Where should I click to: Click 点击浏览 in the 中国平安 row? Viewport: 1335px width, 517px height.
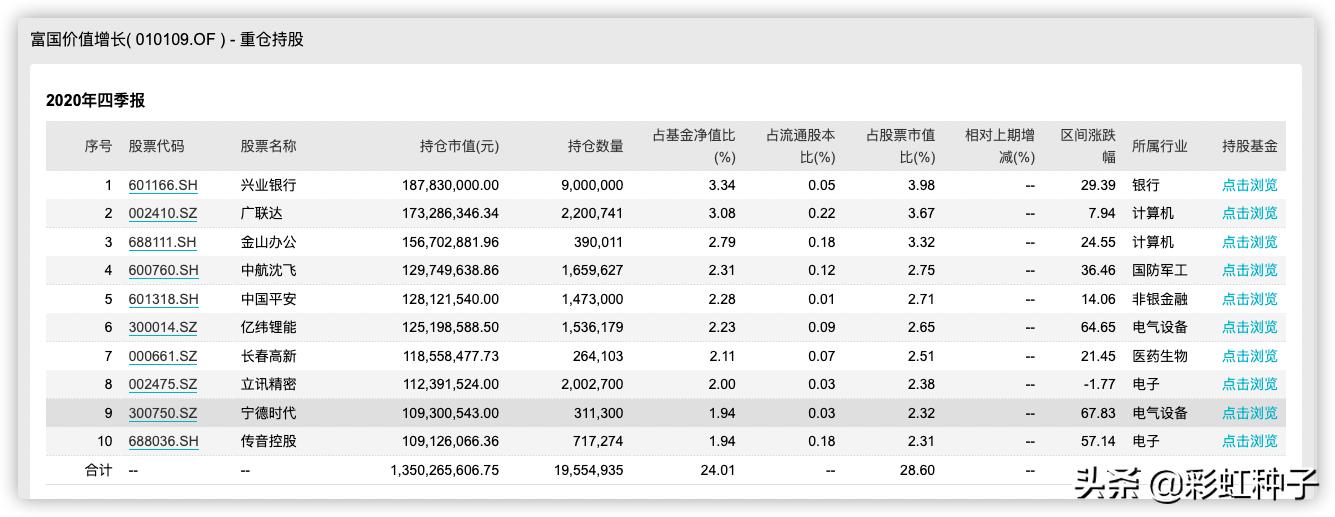coord(1249,299)
